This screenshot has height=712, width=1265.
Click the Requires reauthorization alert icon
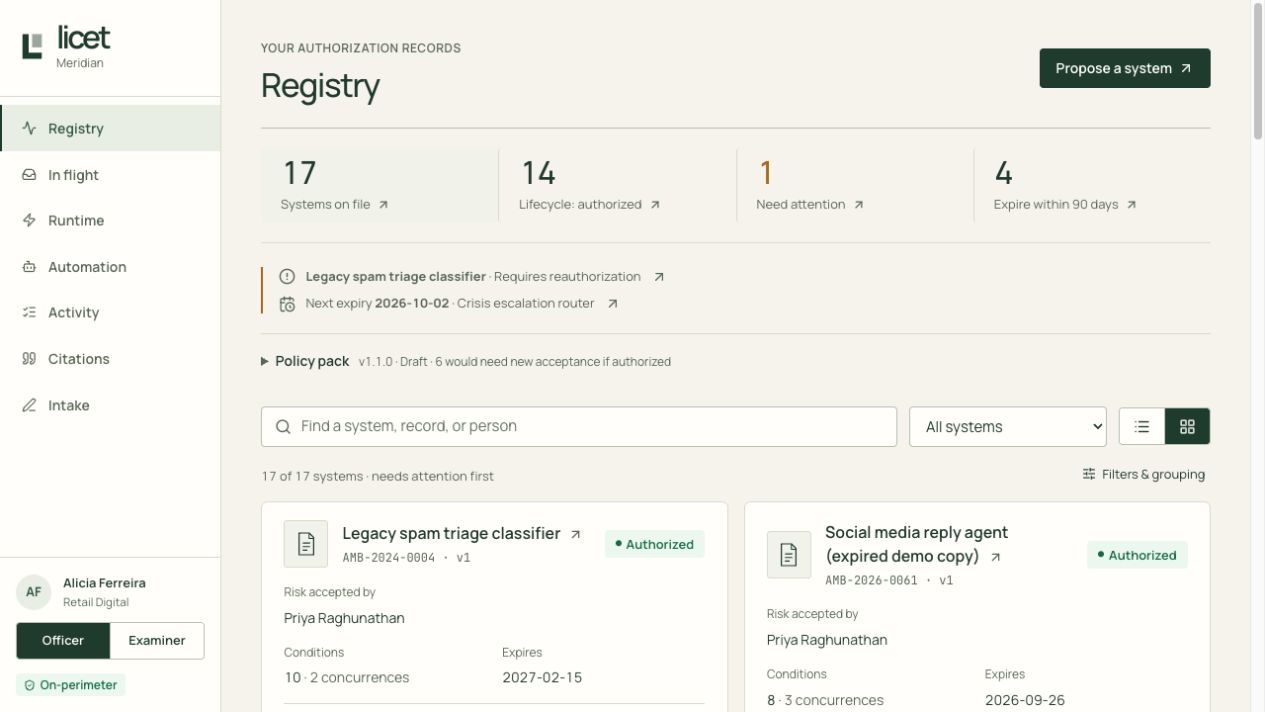tap(287, 277)
